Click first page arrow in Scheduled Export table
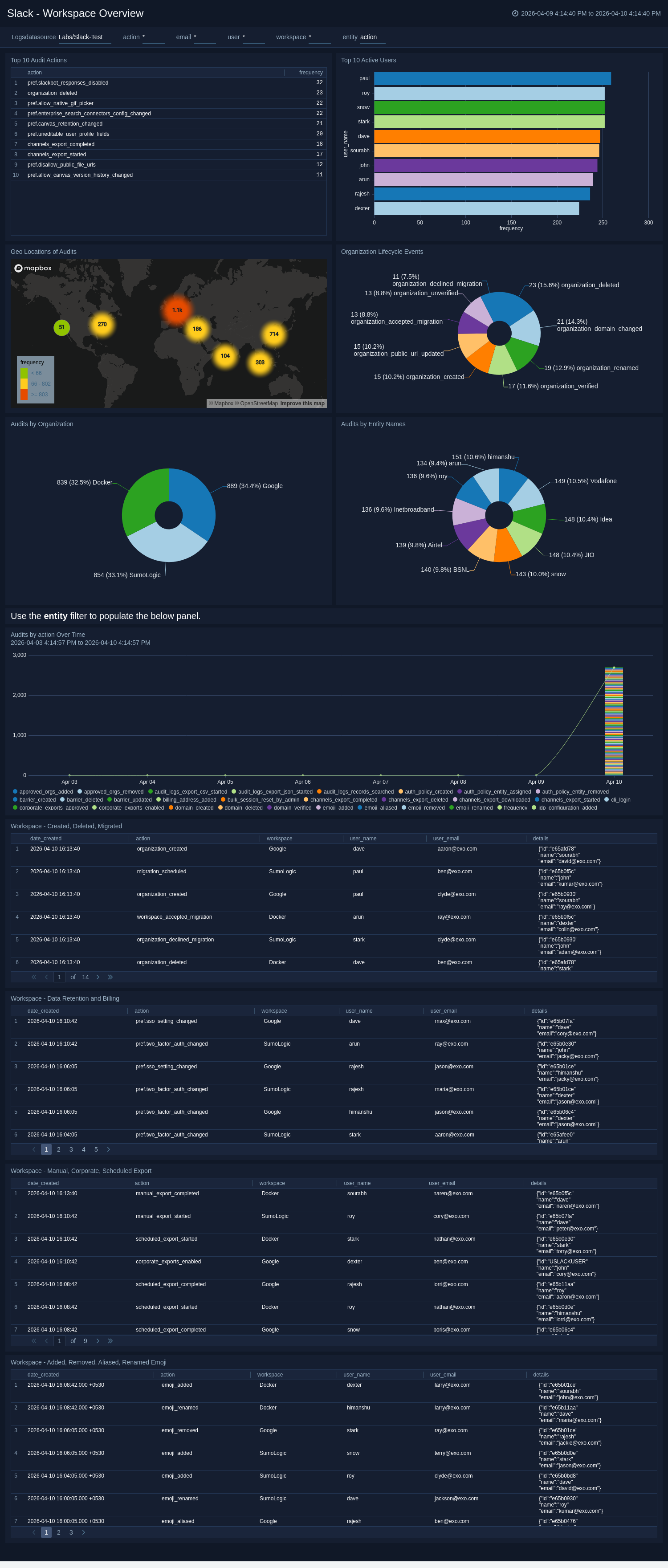668x1568 pixels. point(33,1341)
